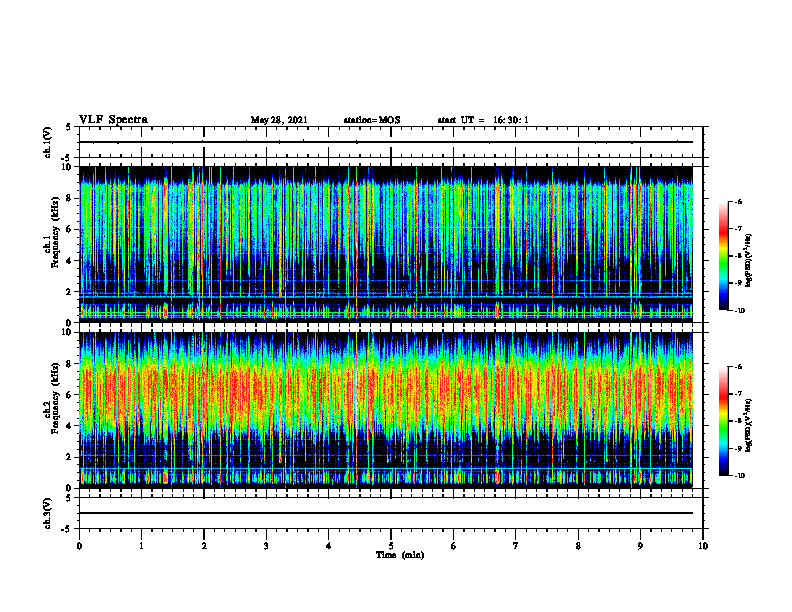Click time axis tick label "9"
Screen dimensions: 792x612
(x=640, y=546)
